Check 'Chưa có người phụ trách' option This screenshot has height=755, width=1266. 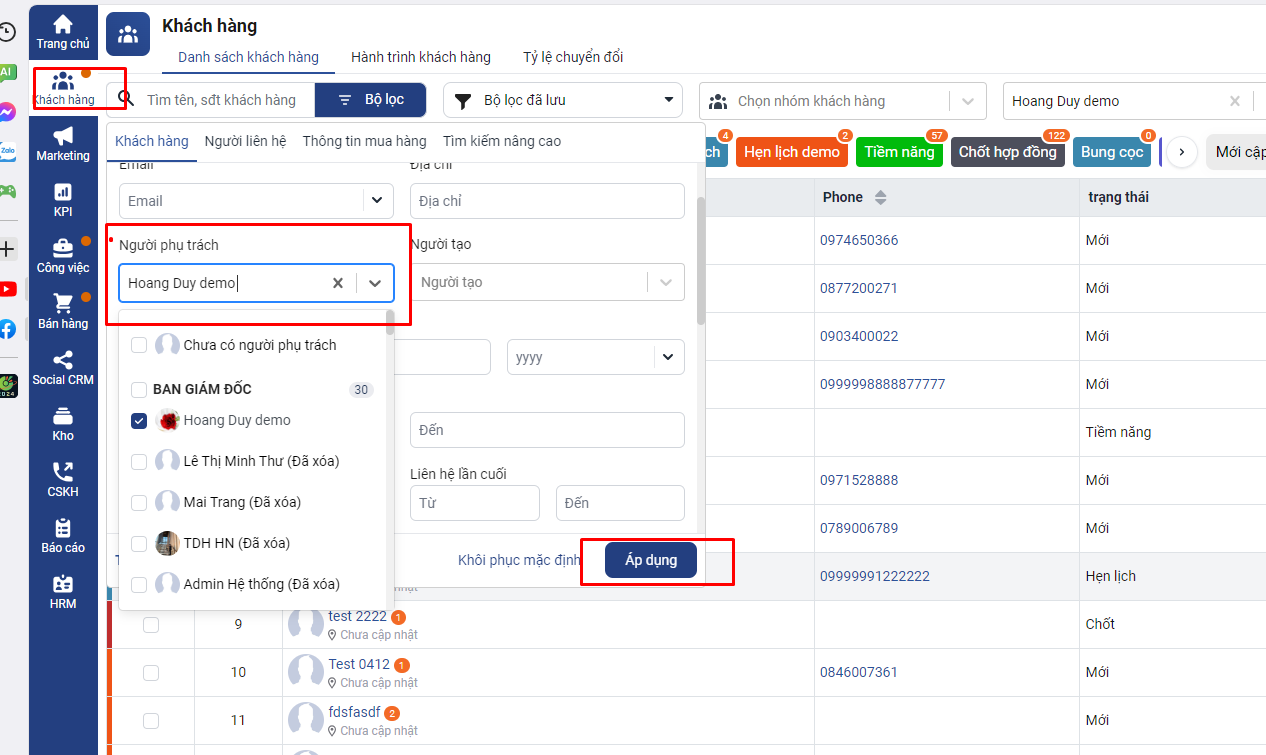(x=140, y=345)
